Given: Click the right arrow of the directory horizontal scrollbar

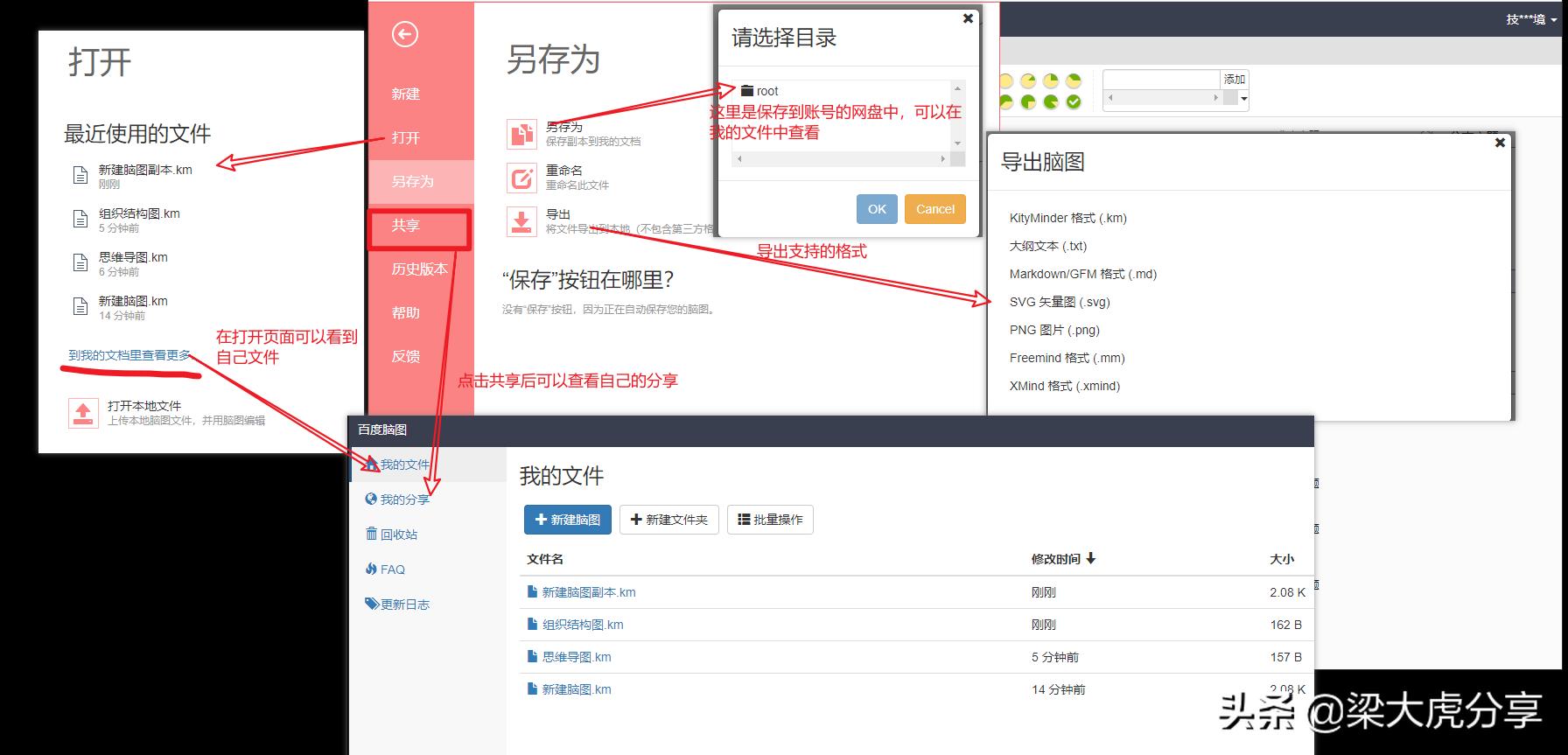Looking at the screenshot, I should pyautogui.click(x=942, y=159).
